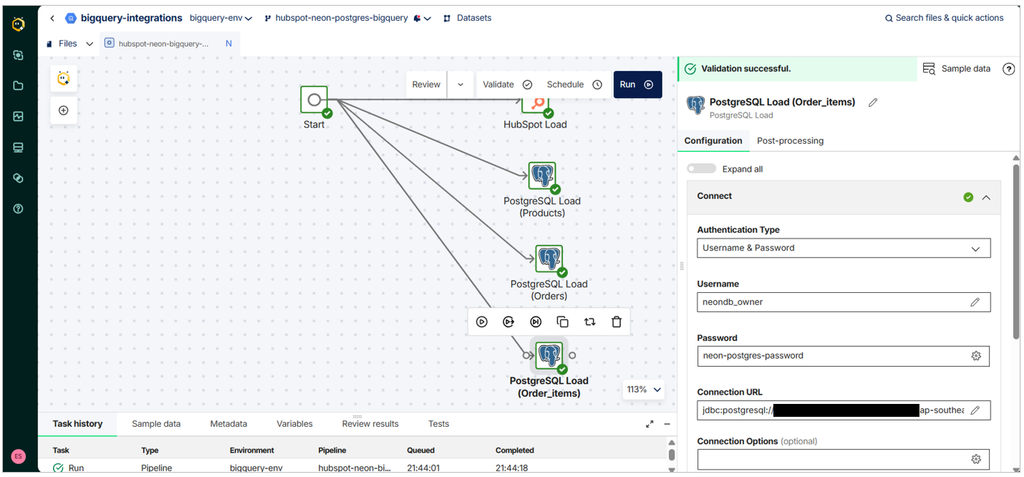Click the Username input field
1024x477 pixels.
click(844, 302)
